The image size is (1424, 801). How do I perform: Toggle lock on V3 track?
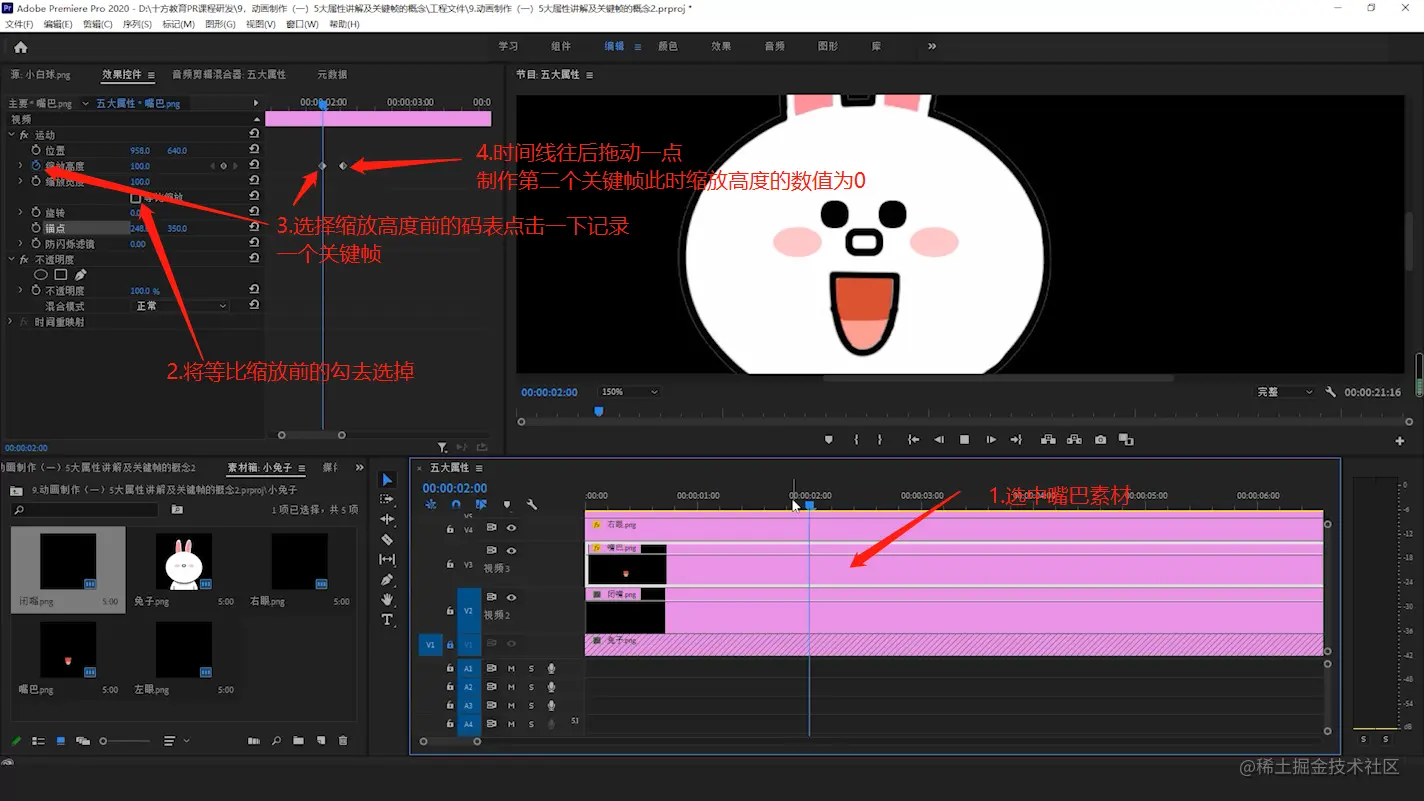point(450,565)
